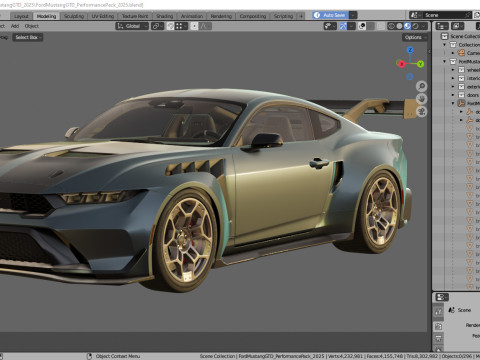
Task: Select the FordMustang armature icon in outliner
Action: [461, 103]
